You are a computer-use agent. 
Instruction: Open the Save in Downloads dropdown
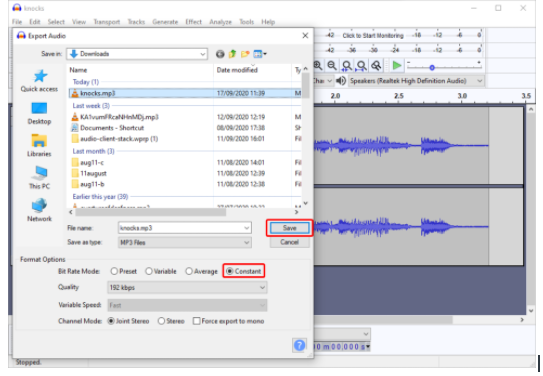coord(137,54)
